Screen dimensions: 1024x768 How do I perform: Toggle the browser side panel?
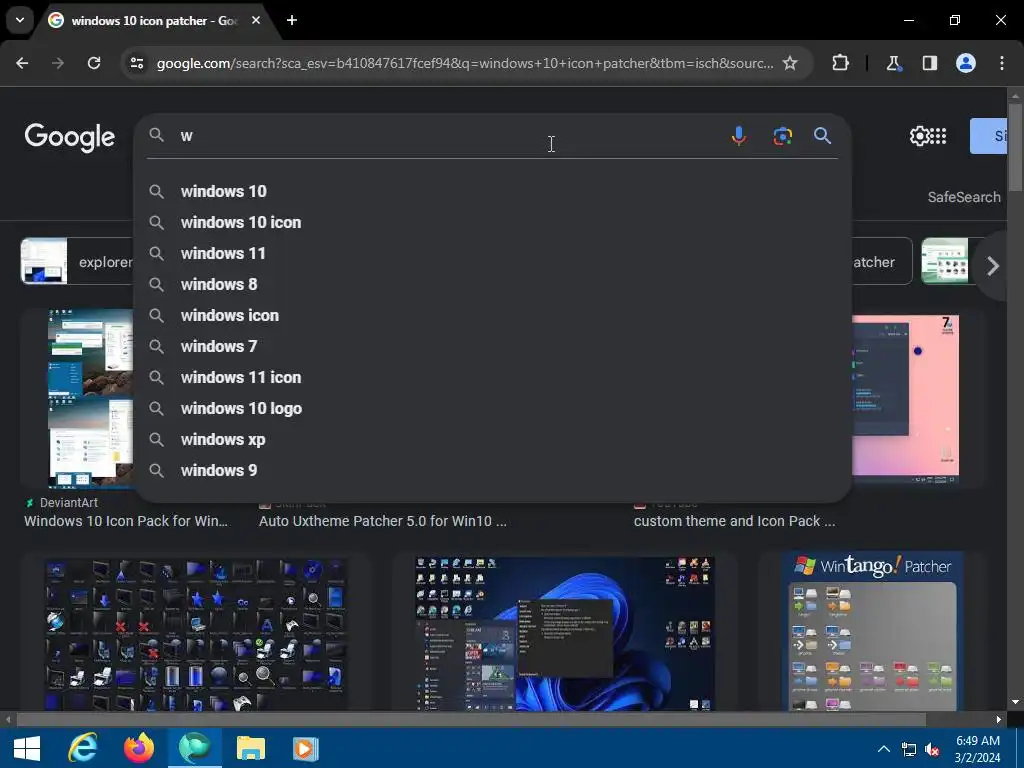pyautogui.click(x=929, y=63)
